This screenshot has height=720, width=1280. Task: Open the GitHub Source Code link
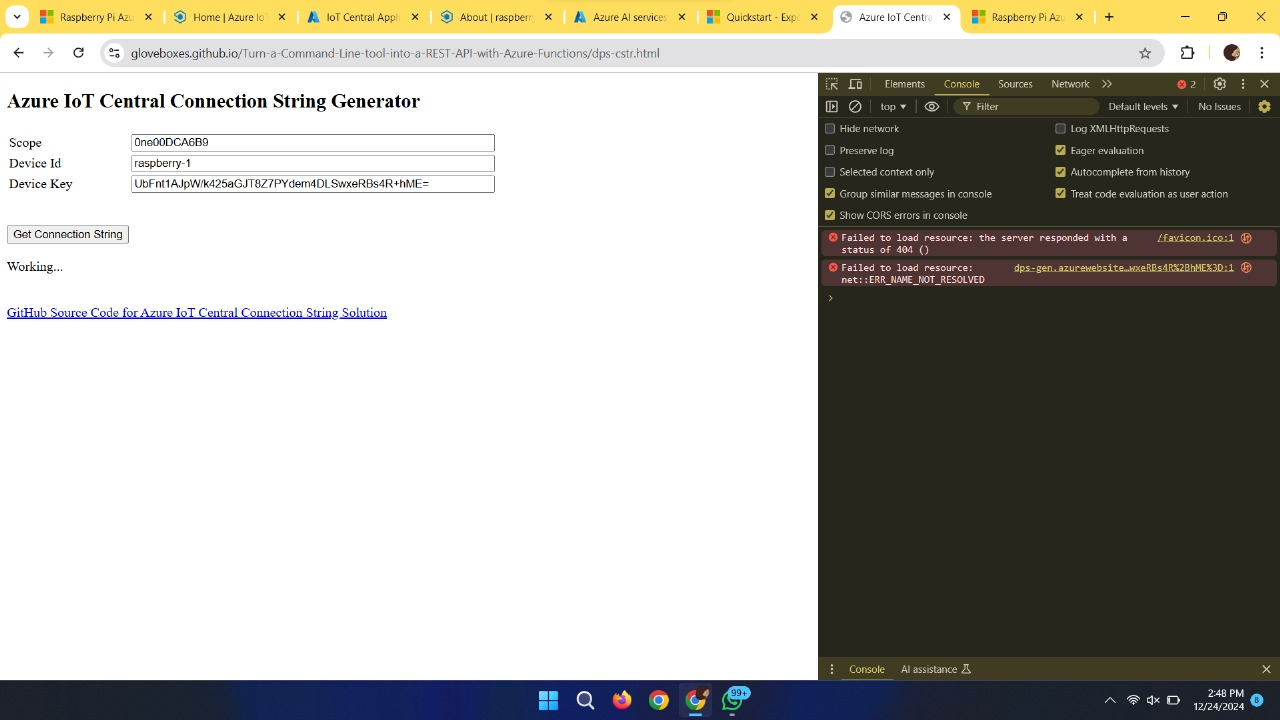(x=196, y=312)
